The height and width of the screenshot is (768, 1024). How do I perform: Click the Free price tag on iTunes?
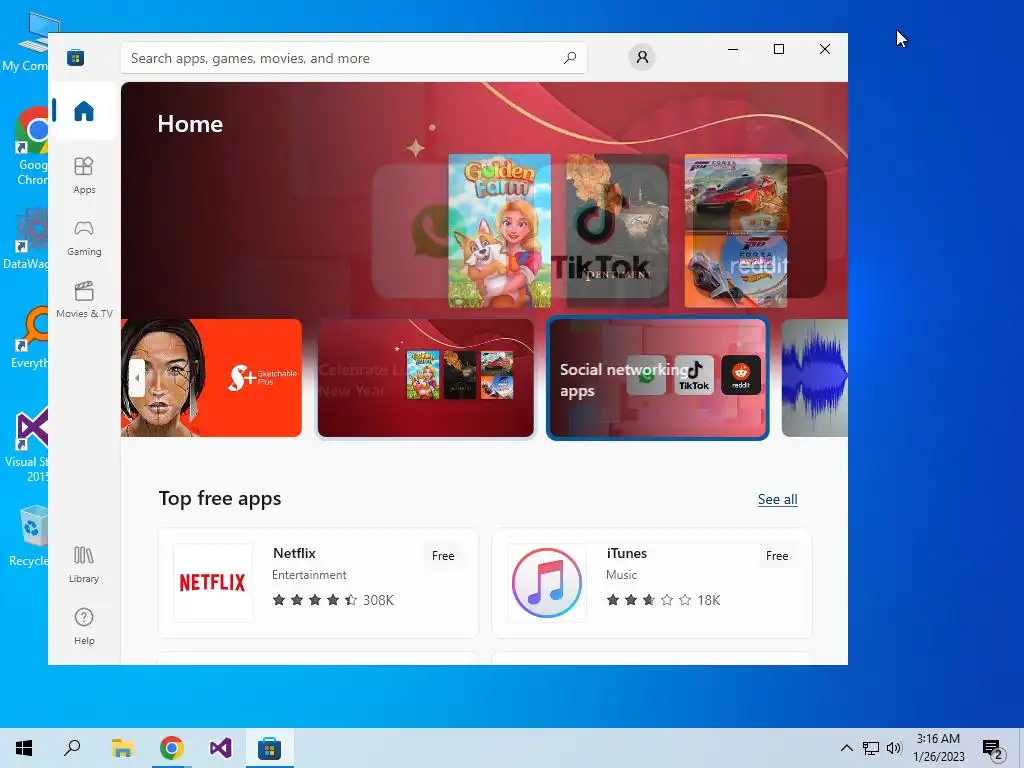click(x=777, y=556)
